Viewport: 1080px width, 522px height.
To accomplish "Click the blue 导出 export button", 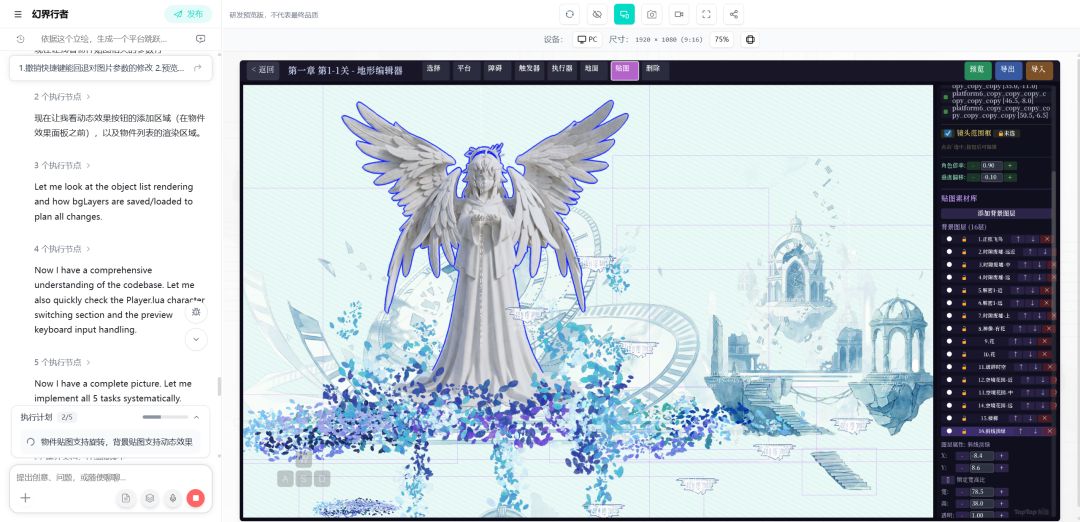I will point(1008,70).
